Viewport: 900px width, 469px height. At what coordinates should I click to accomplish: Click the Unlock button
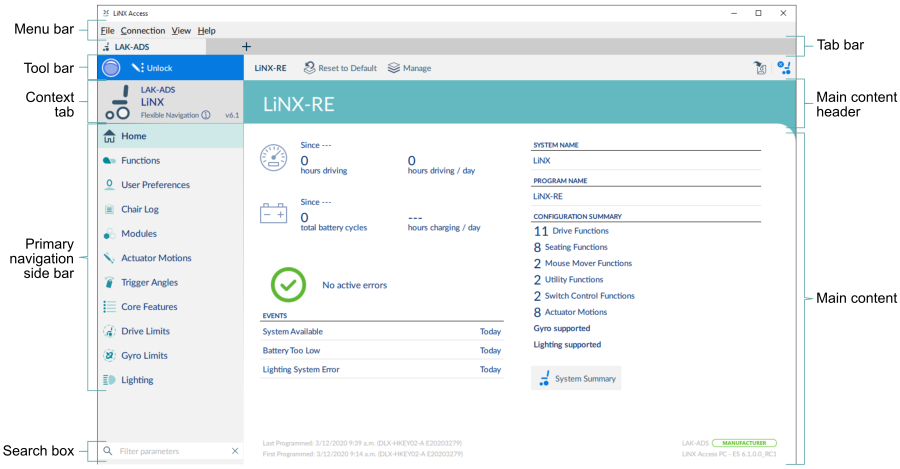point(152,68)
